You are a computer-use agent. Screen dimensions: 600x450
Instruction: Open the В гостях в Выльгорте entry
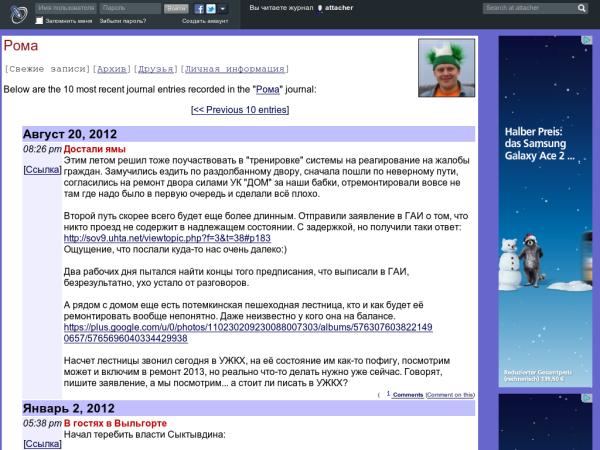pos(115,424)
